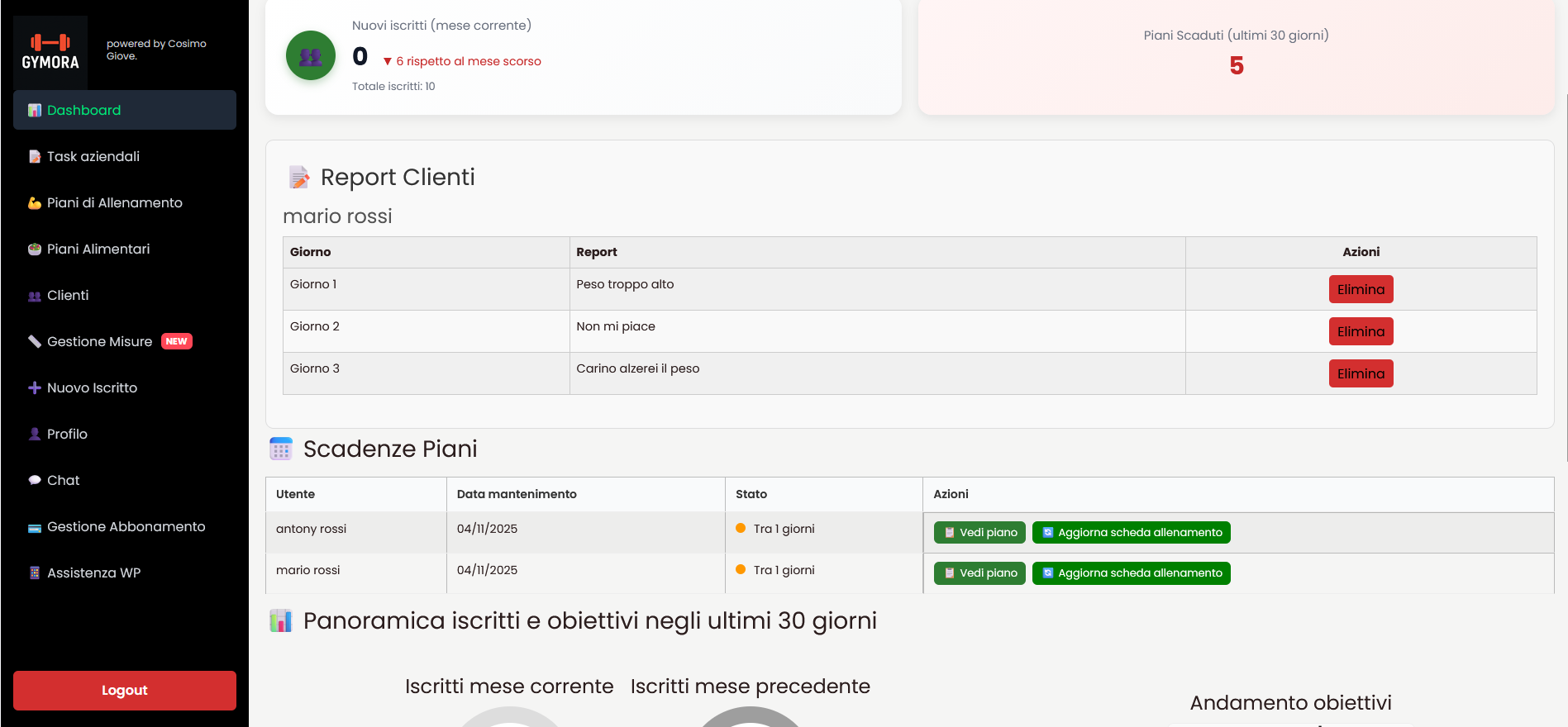The height and width of the screenshot is (727, 1568).
Task: Click the Gestione Misure ruler icon
Action: pyautogui.click(x=35, y=342)
